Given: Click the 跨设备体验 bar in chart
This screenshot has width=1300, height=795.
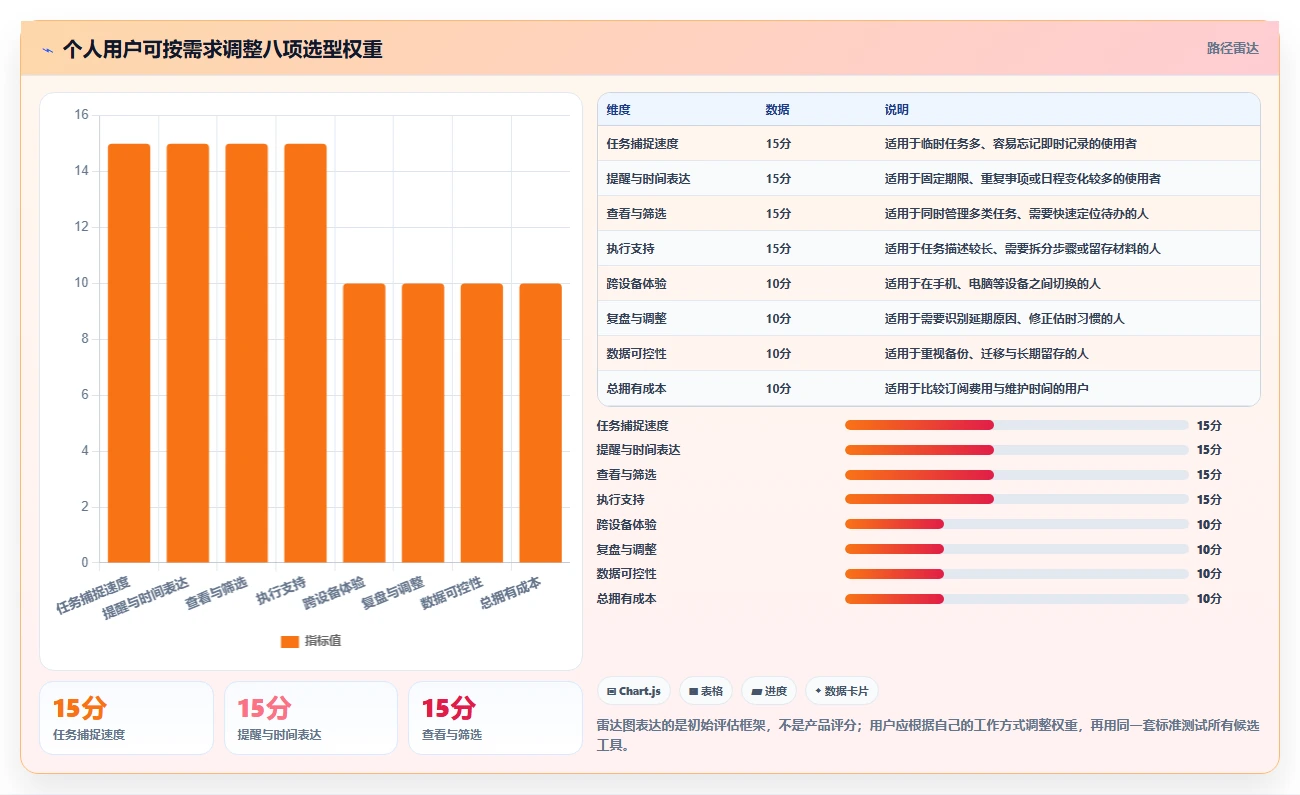Looking at the screenshot, I should point(364,423).
